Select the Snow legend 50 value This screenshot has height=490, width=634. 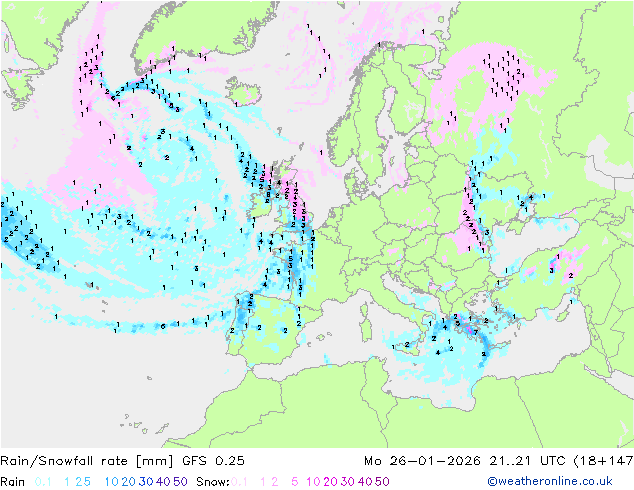382,482
